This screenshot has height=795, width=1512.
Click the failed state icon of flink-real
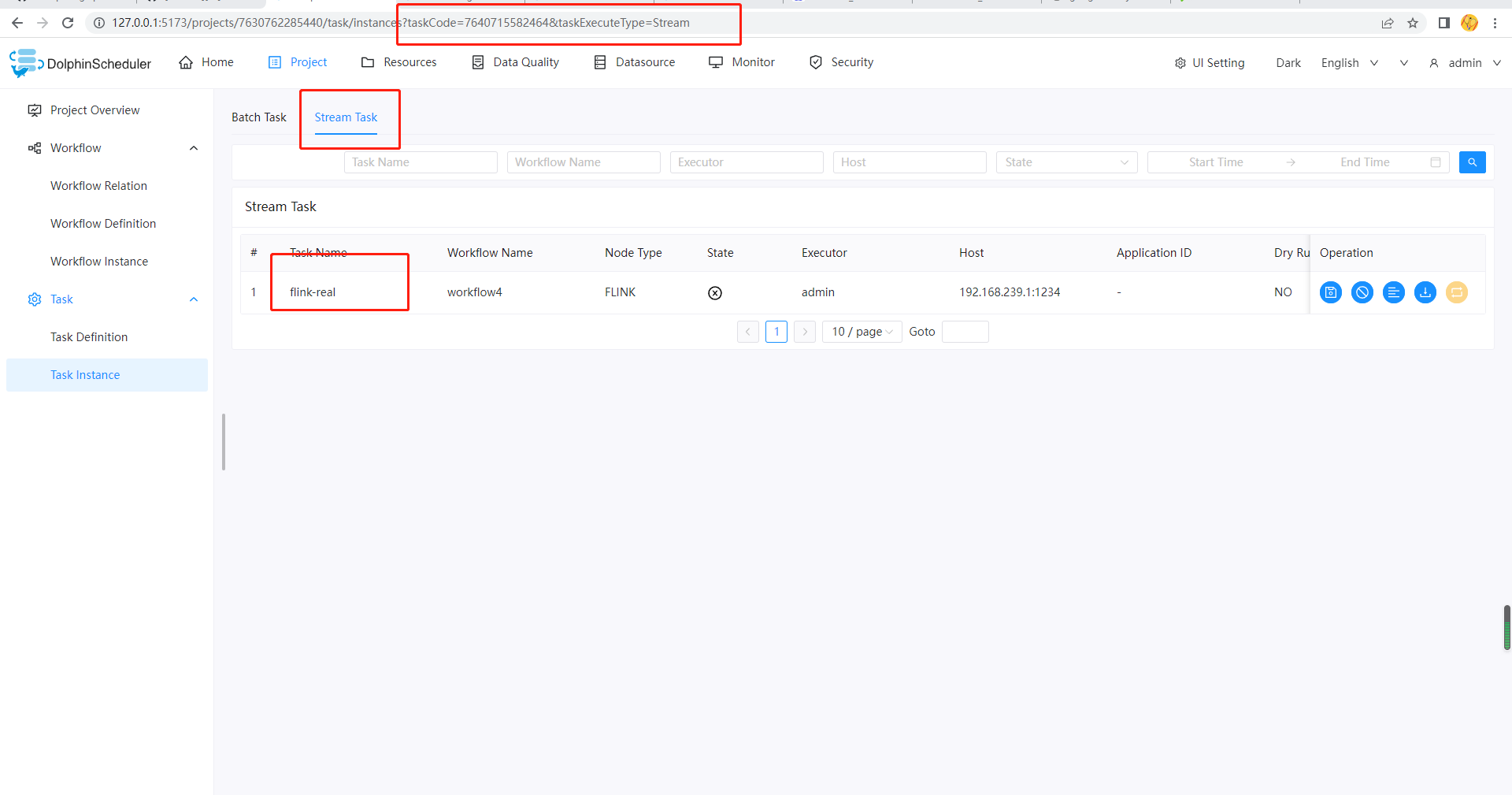click(x=715, y=293)
